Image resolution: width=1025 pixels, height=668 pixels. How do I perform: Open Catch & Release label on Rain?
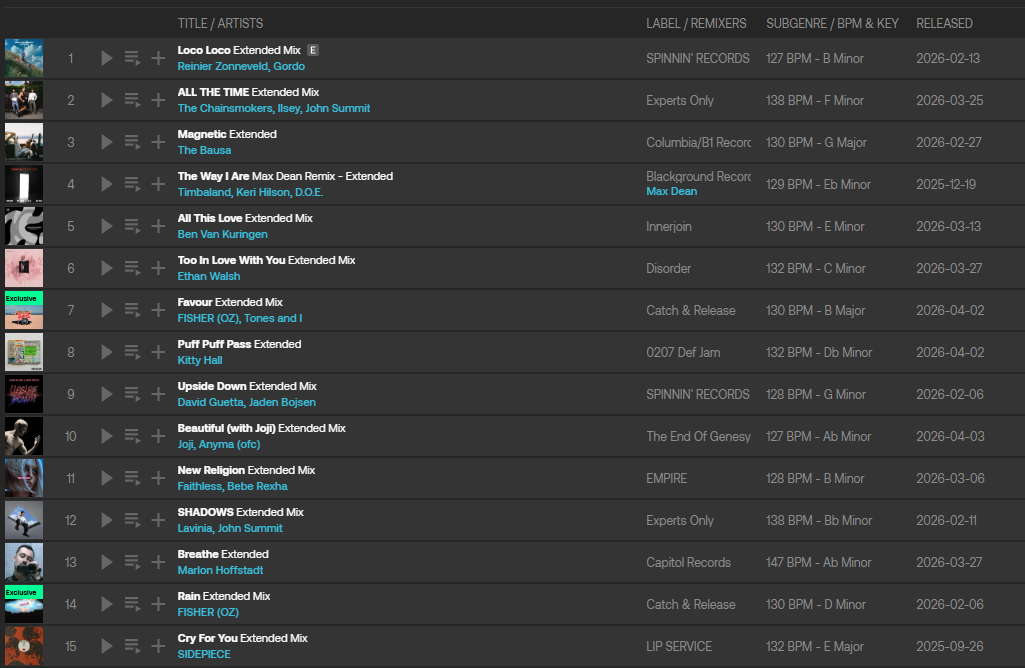click(690, 604)
